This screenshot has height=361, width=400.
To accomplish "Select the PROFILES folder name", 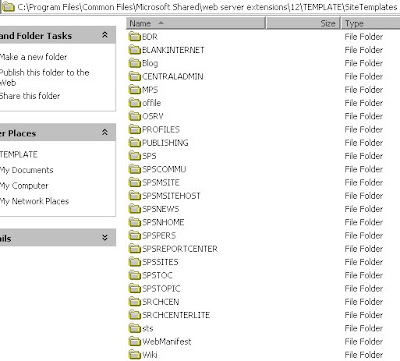I will [161, 130].
